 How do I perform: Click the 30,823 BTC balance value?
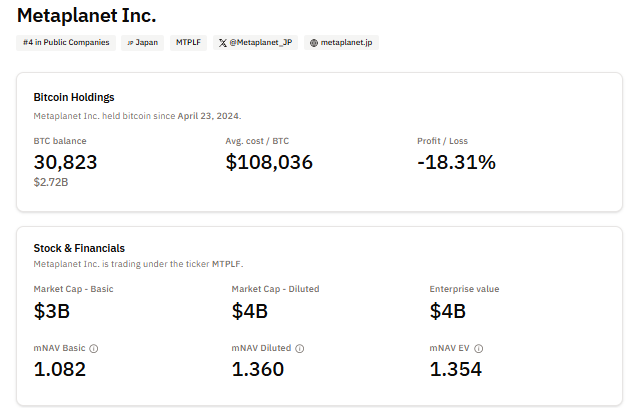point(65,162)
